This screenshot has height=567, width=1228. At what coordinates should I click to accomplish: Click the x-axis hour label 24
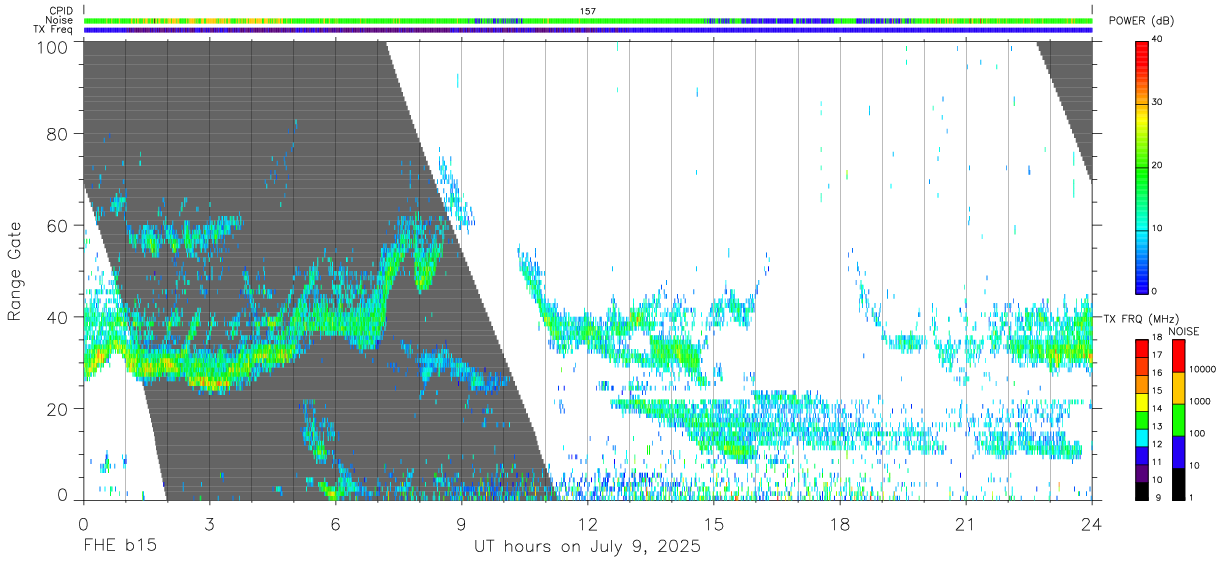pos(1092,524)
